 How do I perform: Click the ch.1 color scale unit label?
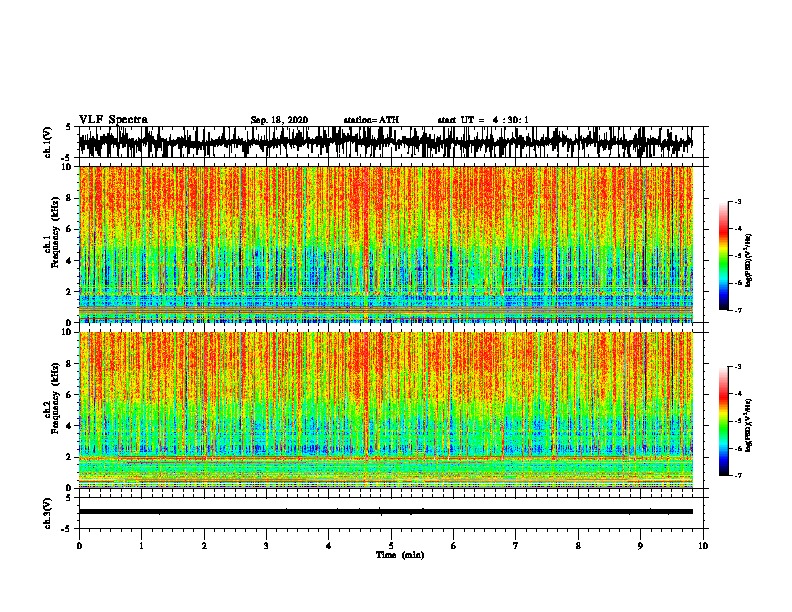(x=749, y=261)
